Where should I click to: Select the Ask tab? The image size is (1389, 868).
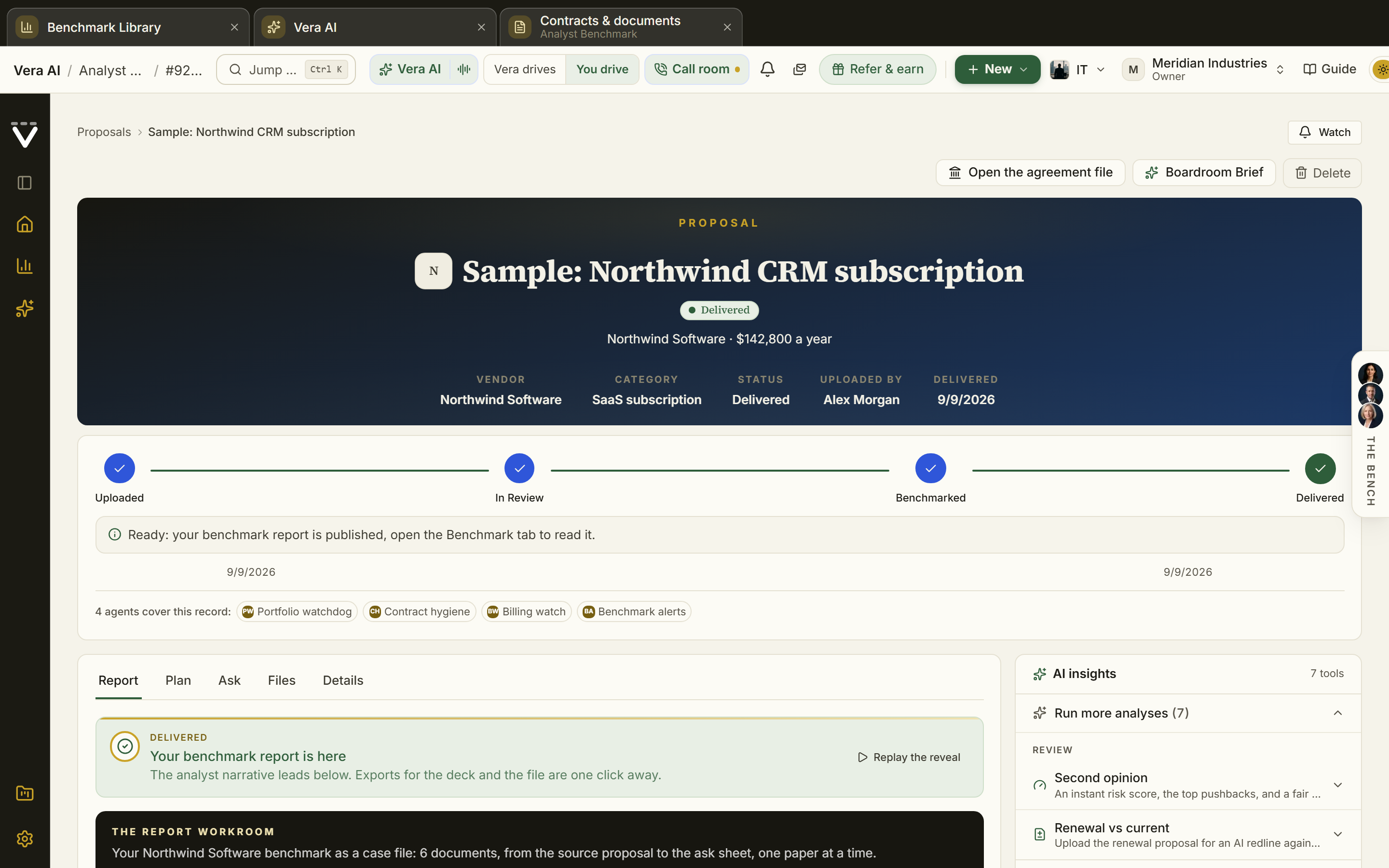pyautogui.click(x=229, y=680)
